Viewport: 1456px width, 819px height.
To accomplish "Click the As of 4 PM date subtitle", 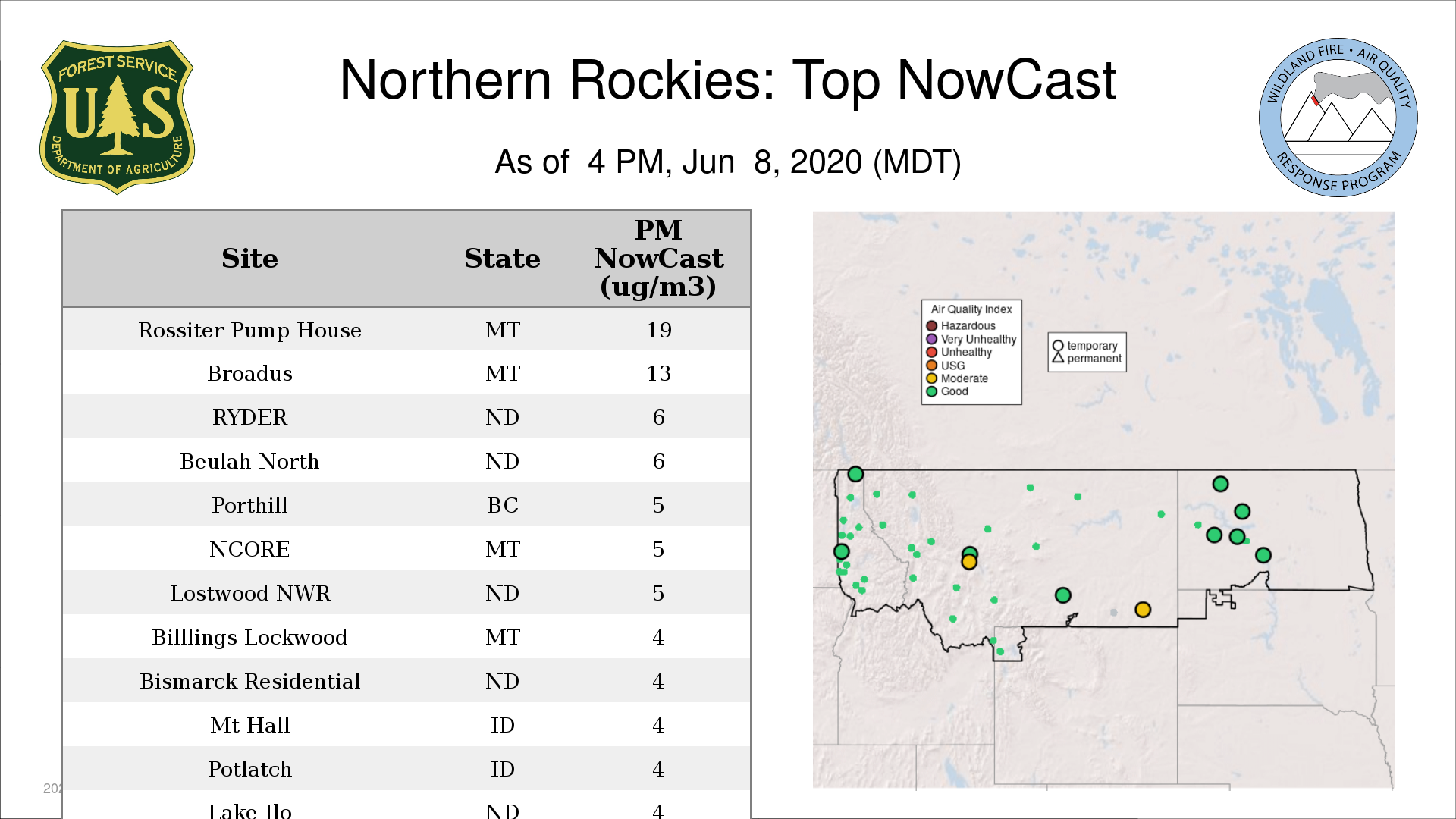I will (727, 162).
